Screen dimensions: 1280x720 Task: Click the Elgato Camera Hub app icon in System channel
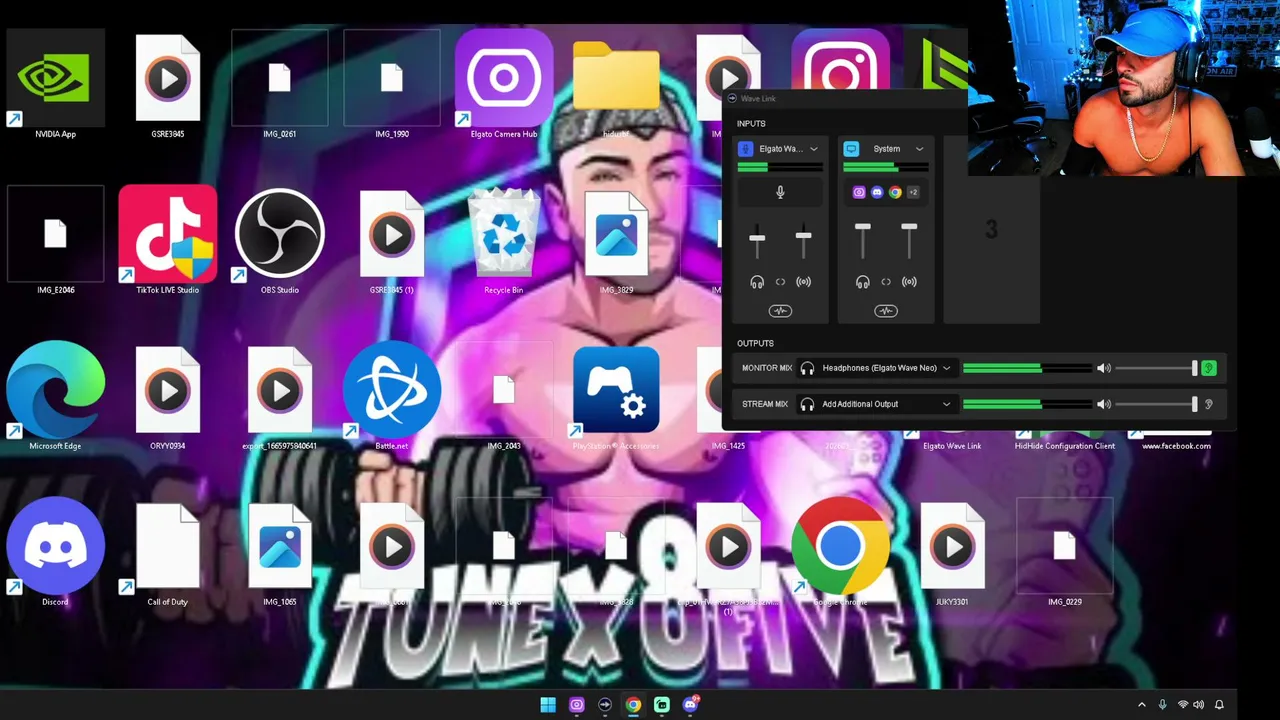coord(859,192)
